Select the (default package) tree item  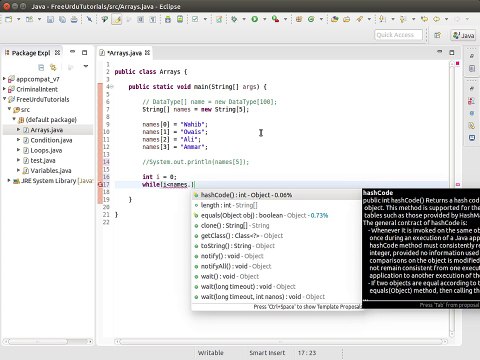point(47,120)
